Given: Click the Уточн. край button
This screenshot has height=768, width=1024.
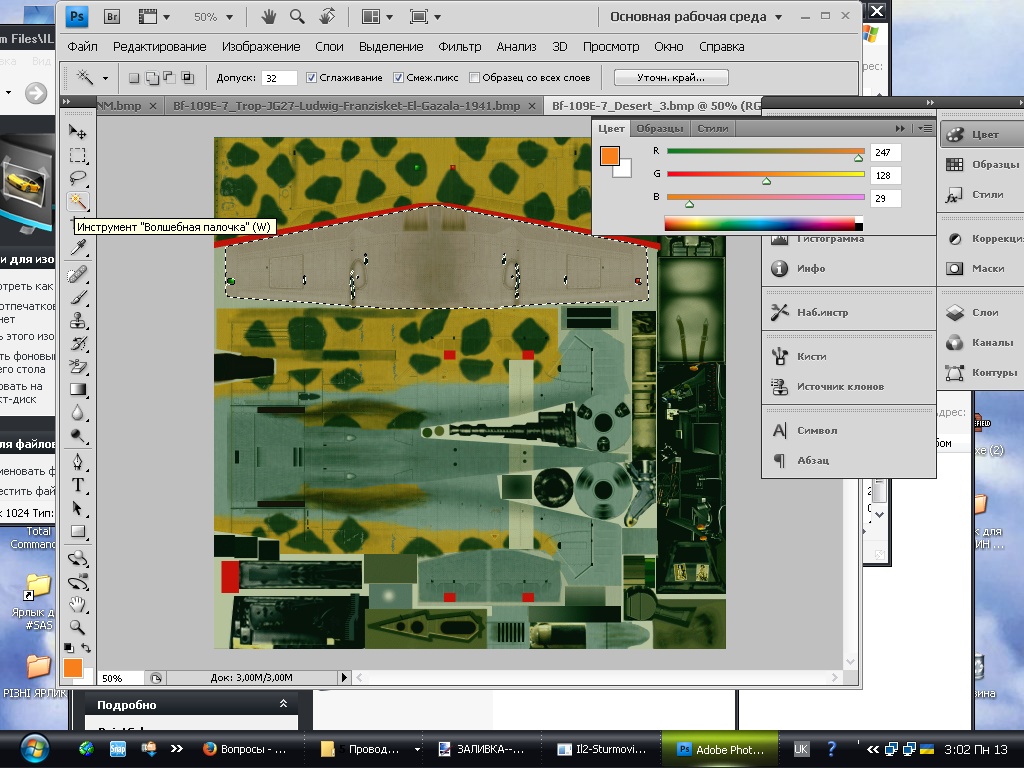Looking at the screenshot, I should pos(670,77).
